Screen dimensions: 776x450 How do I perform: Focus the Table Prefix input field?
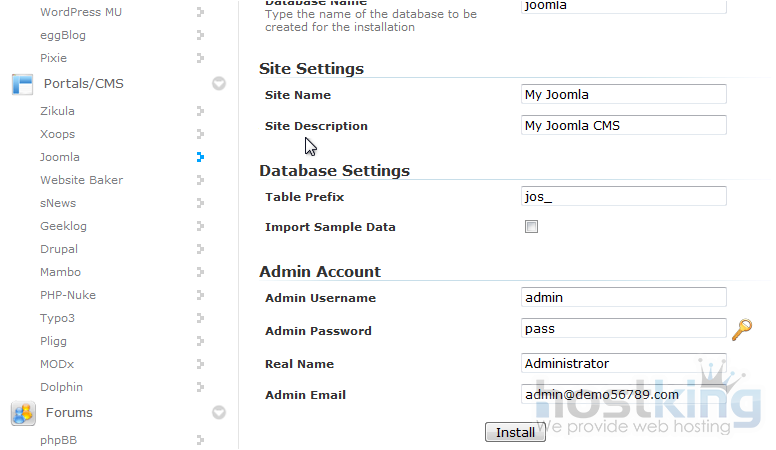click(624, 196)
